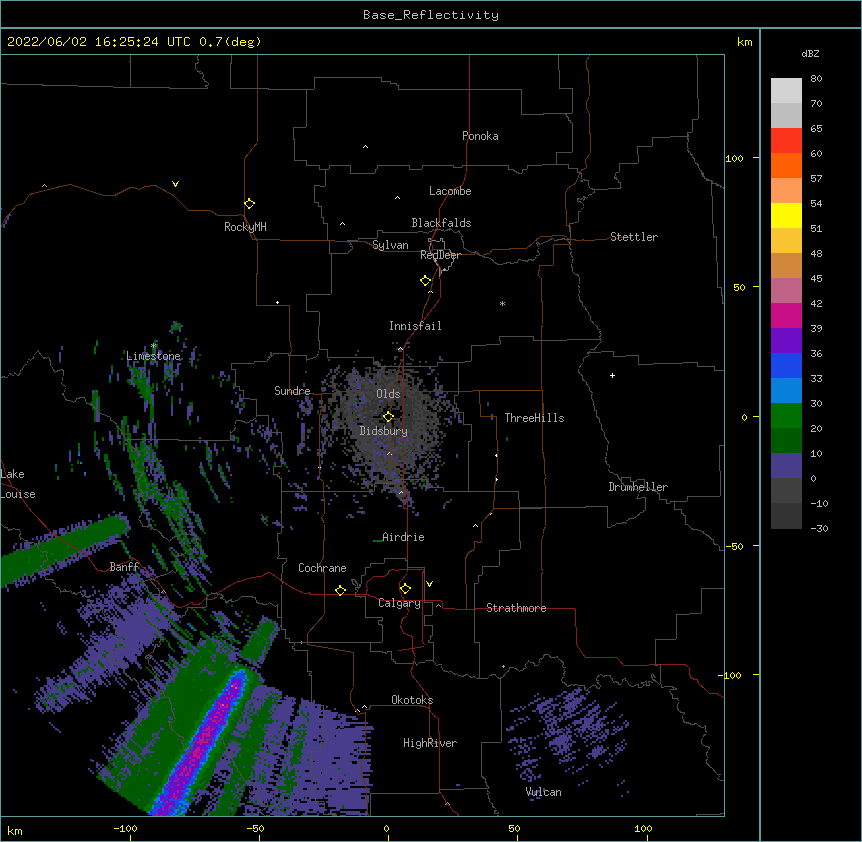Viewport: 862px width, 842px height.
Task: Click the Sylvan label on the map
Action: point(390,245)
